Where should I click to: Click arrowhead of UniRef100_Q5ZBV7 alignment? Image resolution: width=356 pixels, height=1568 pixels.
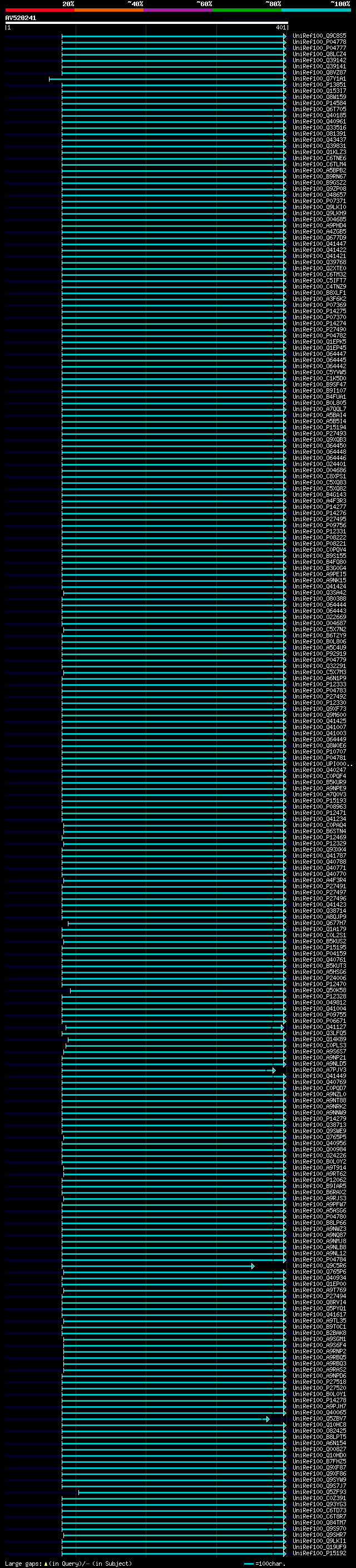click(x=268, y=1419)
